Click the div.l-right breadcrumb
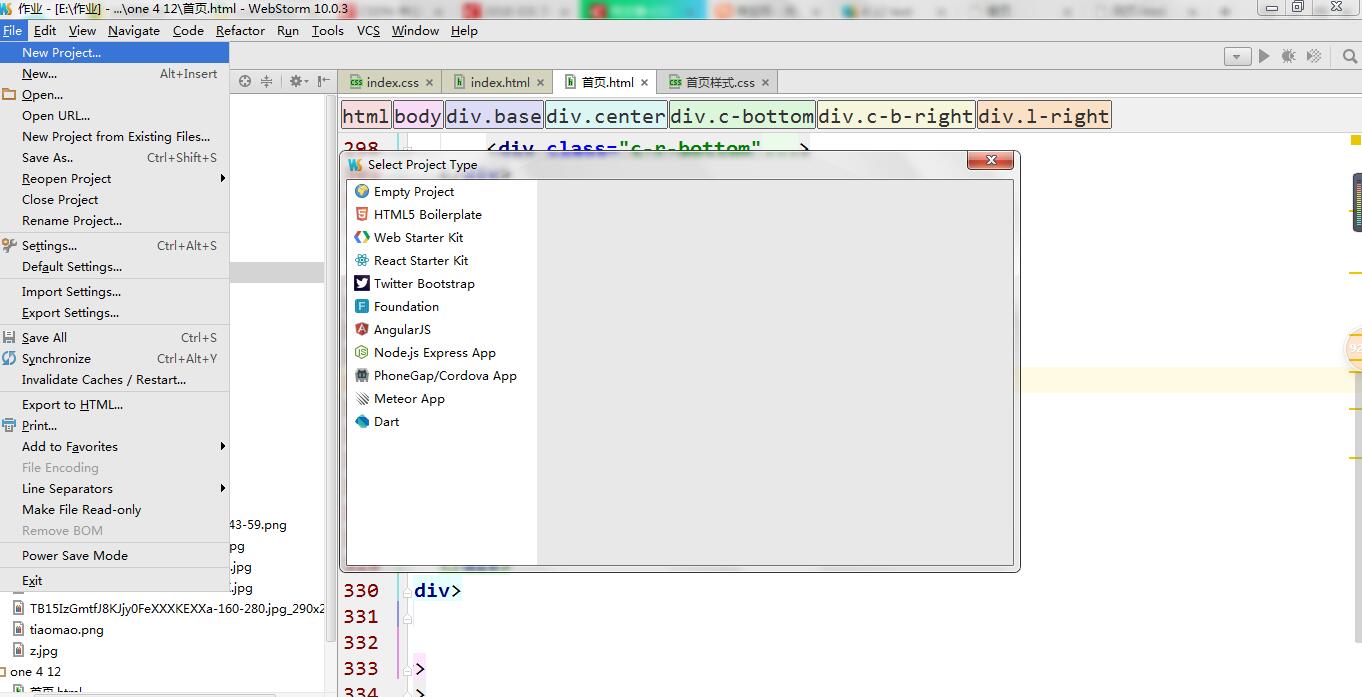Image resolution: width=1362 pixels, height=697 pixels. coord(1044,116)
